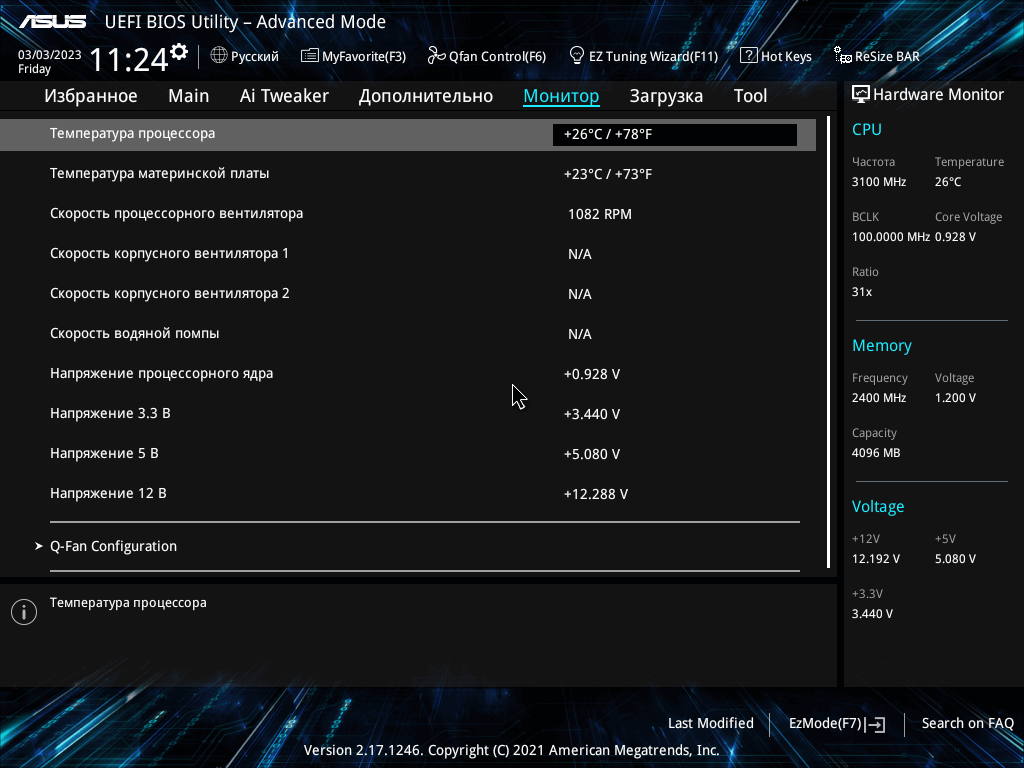Open the Избранное tab
This screenshot has width=1024, height=768.
click(x=91, y=96)
